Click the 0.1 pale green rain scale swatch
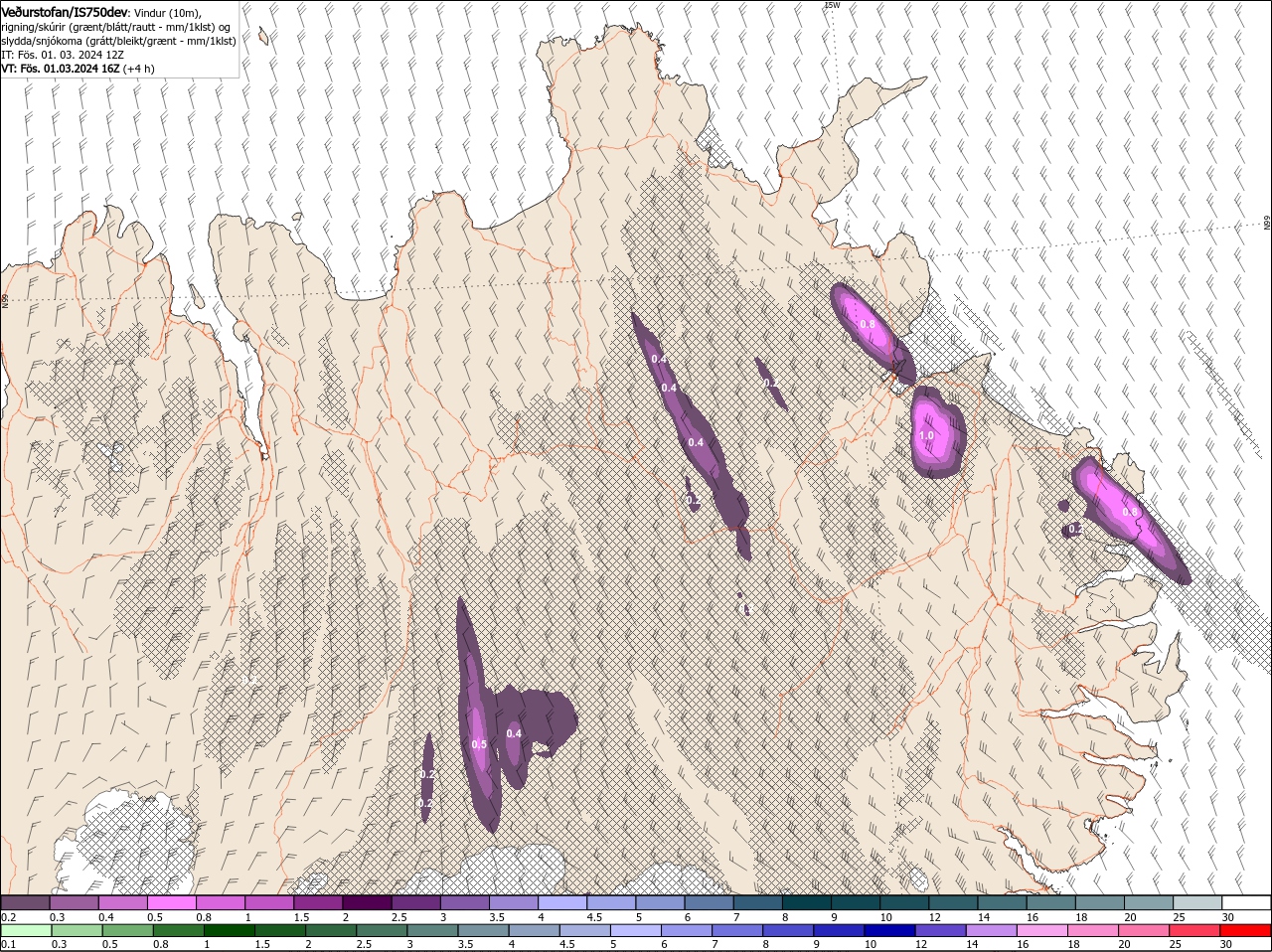 (x=25, y=930)
